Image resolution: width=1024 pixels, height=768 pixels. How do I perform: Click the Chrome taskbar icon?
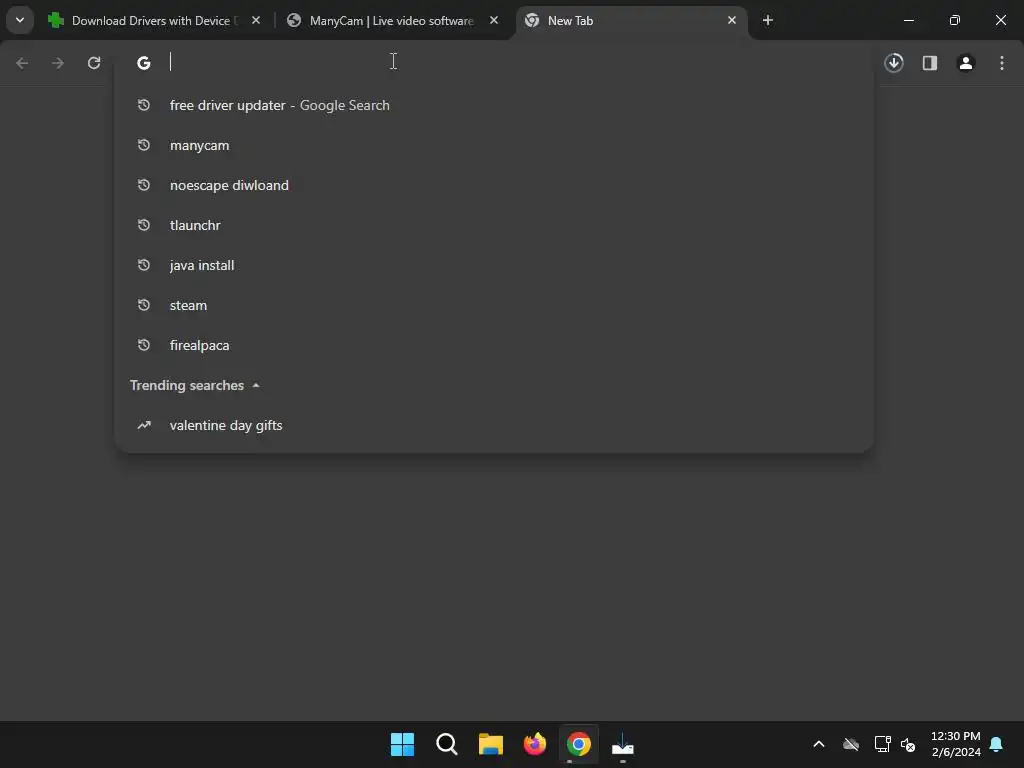579,744
